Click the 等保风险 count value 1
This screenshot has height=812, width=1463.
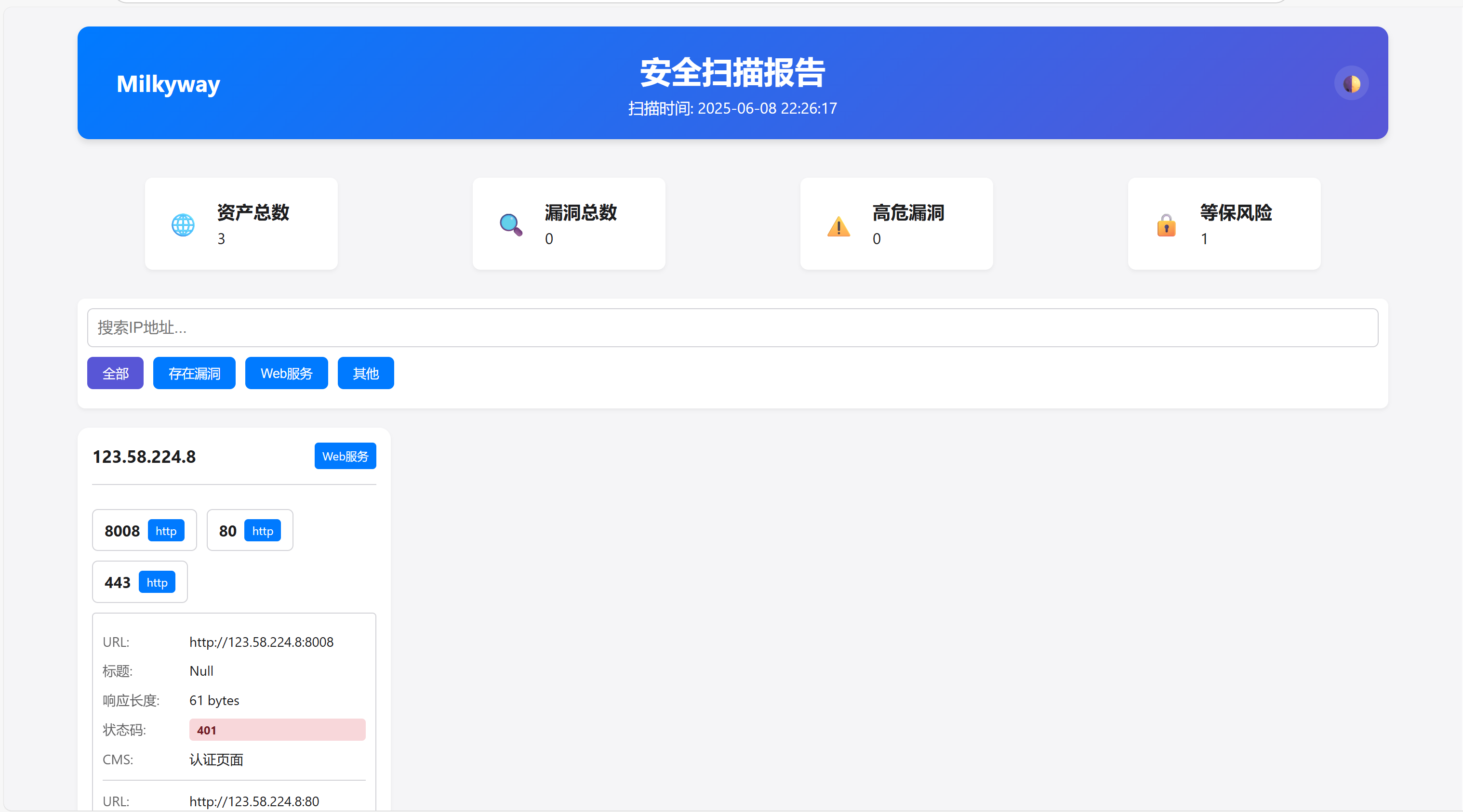1204,239
